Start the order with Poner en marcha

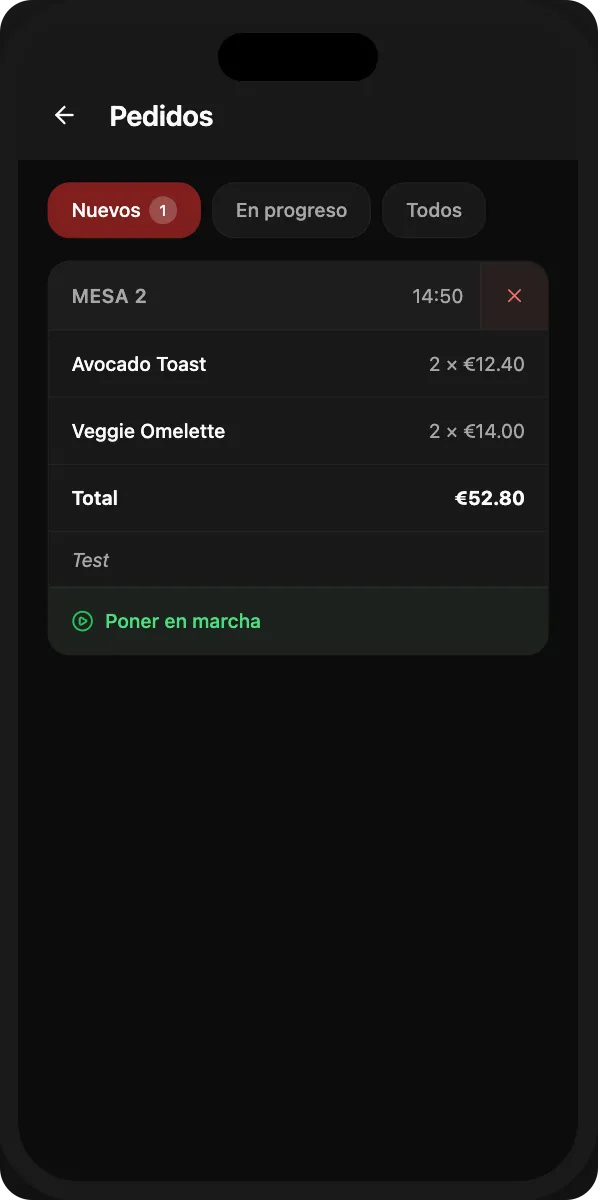[183, 621]
